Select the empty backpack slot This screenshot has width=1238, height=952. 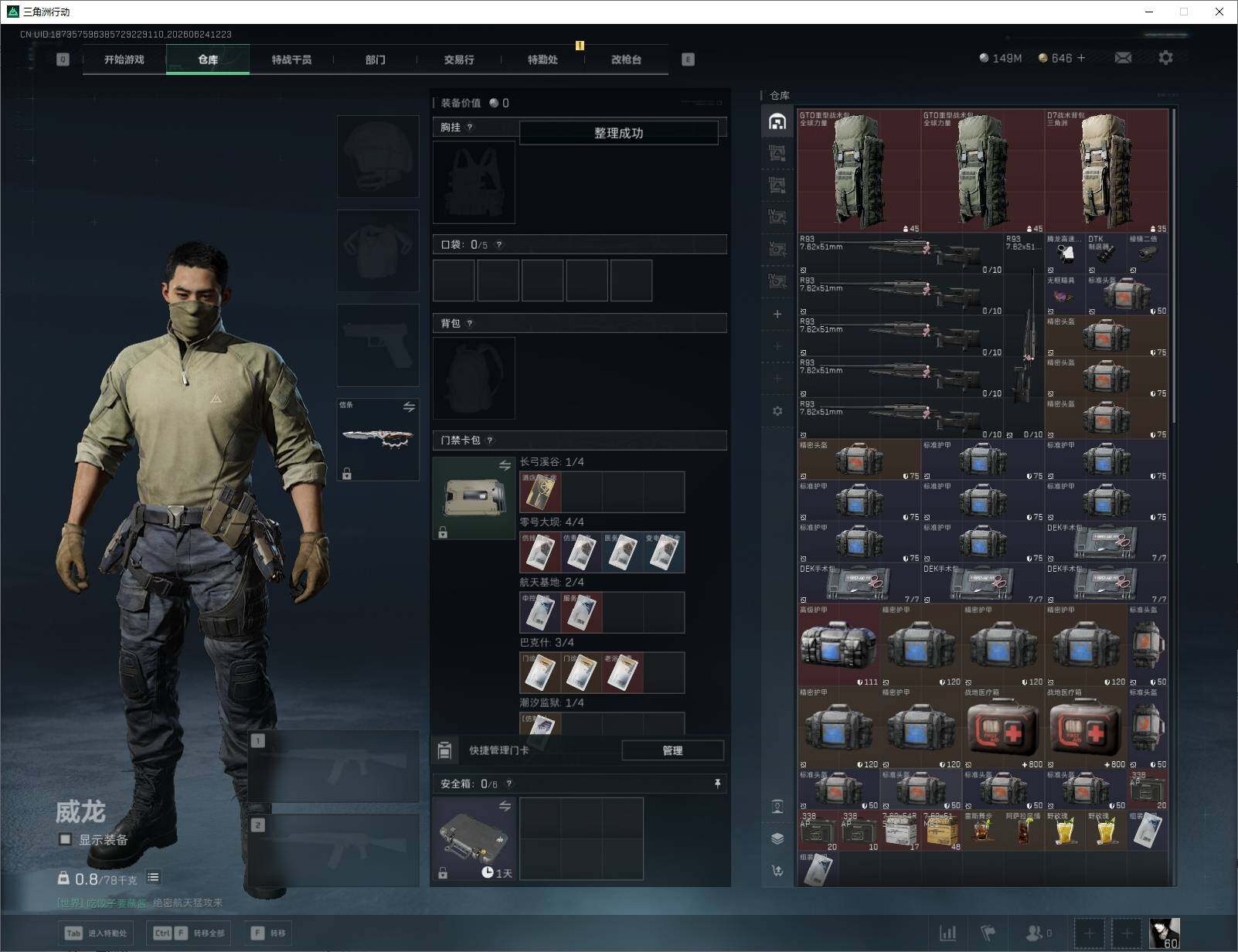tap(474, 379)
